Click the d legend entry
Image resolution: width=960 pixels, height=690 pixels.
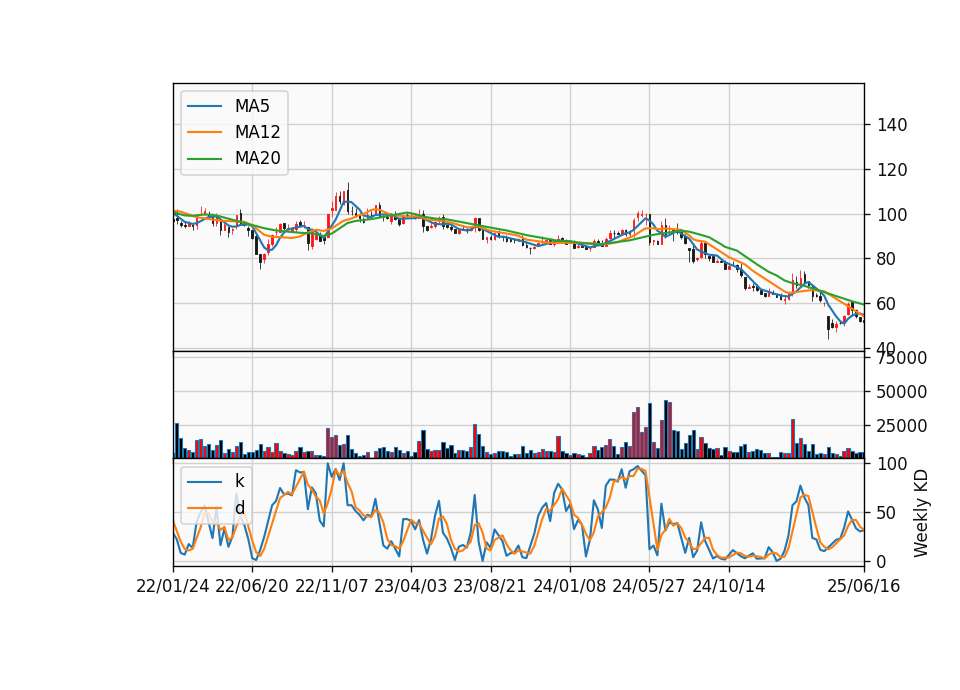[x=216, y=508]
